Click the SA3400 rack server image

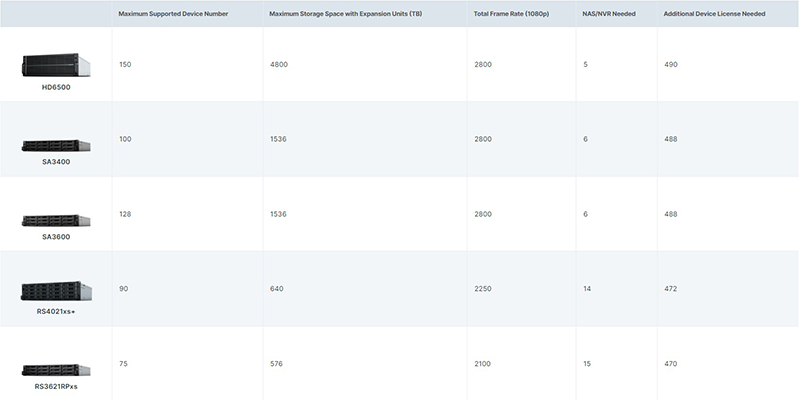tap(56, 146)
